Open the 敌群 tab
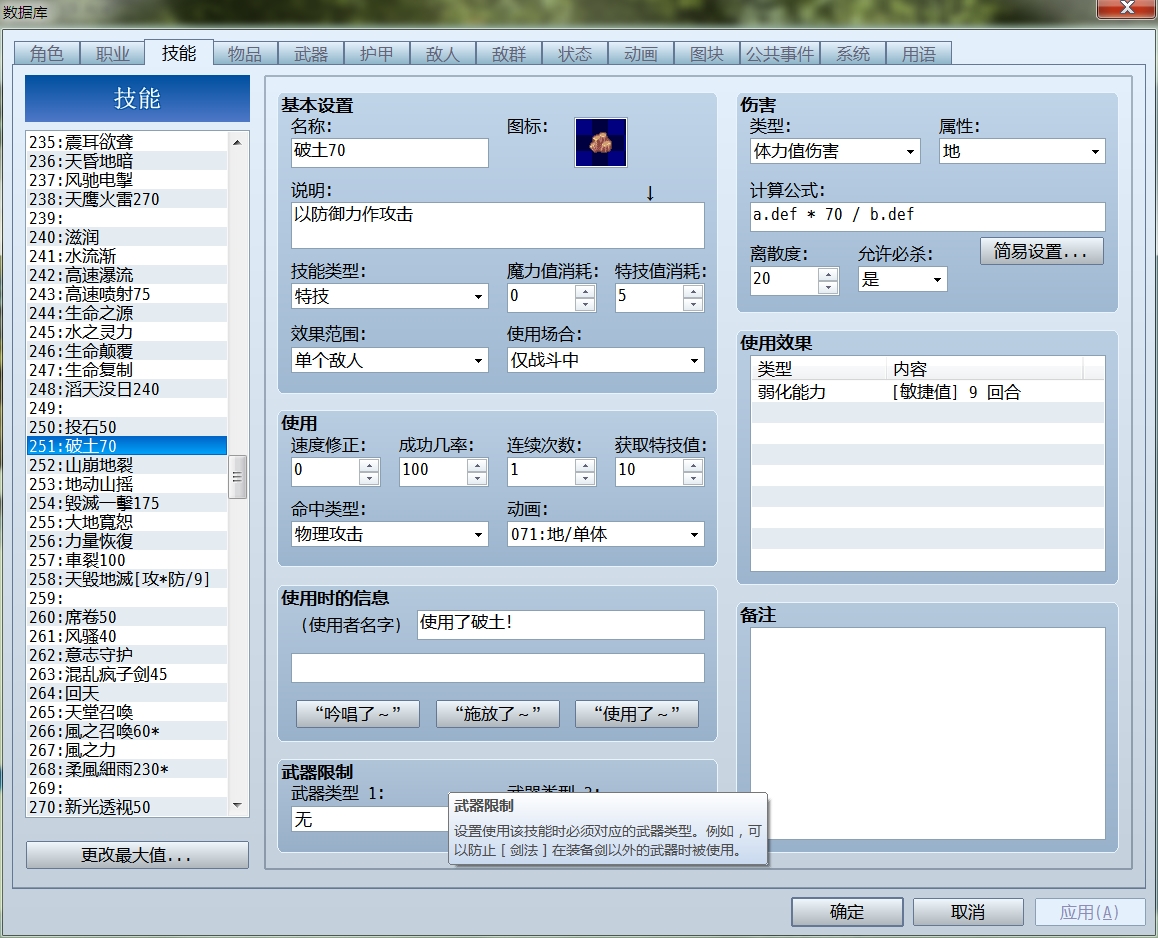 point(508,54)
